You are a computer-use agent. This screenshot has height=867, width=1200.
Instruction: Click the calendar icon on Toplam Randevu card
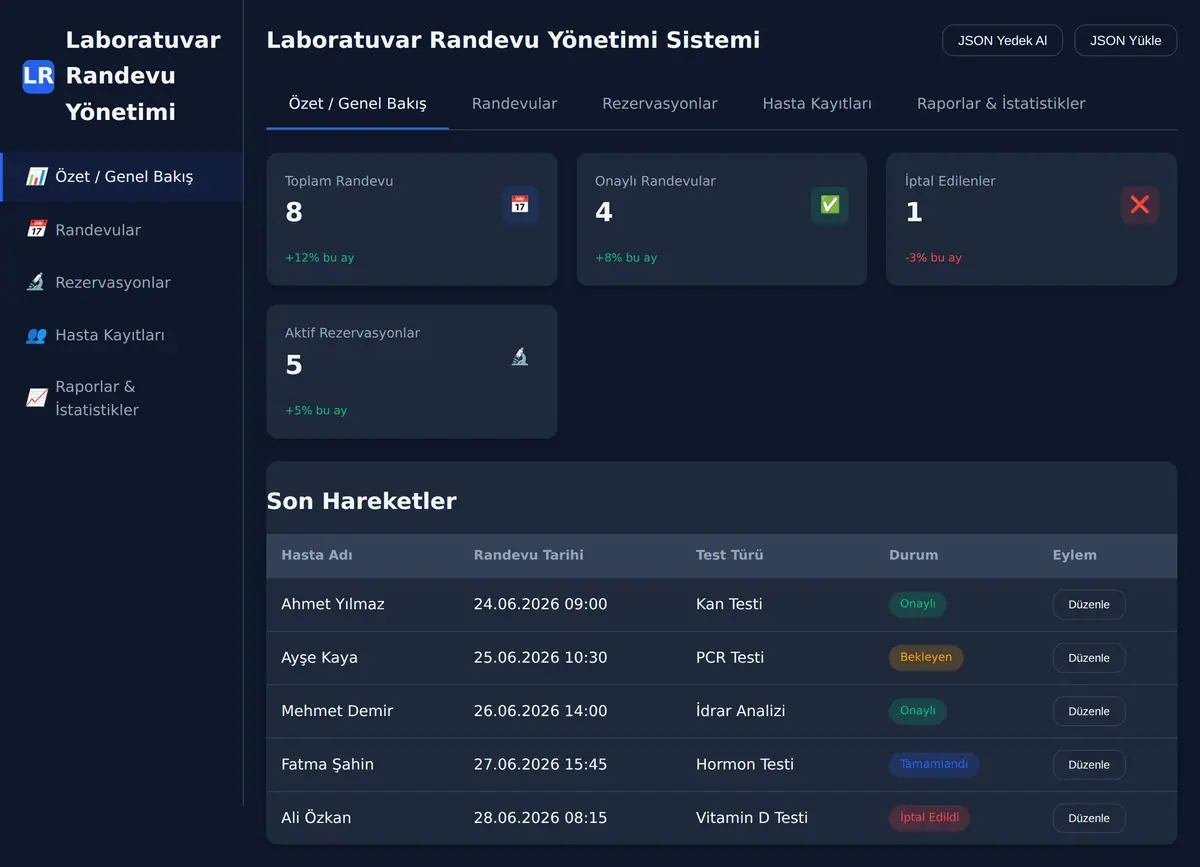point(520,205)
